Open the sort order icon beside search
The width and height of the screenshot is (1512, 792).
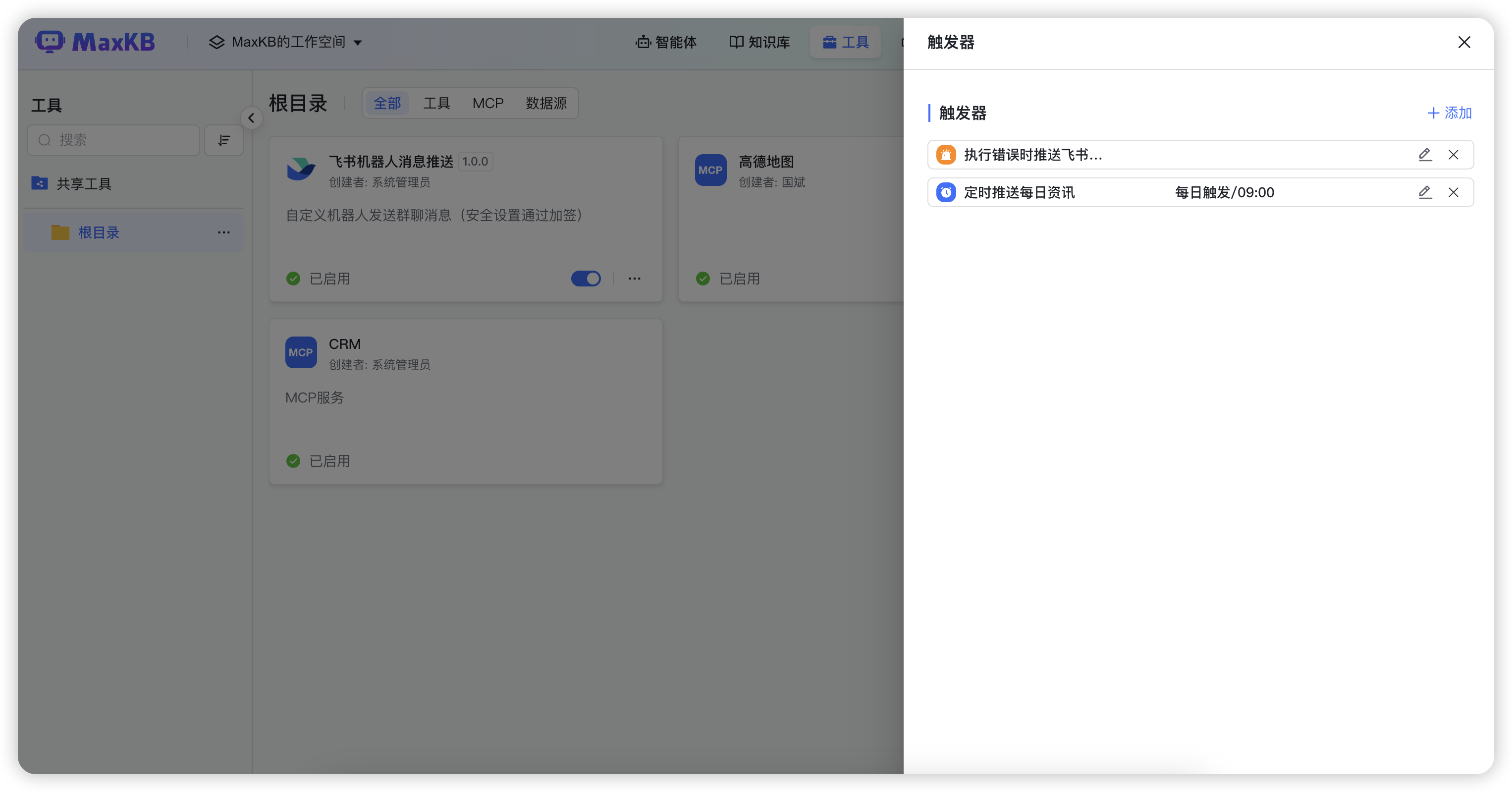(223, 140)
